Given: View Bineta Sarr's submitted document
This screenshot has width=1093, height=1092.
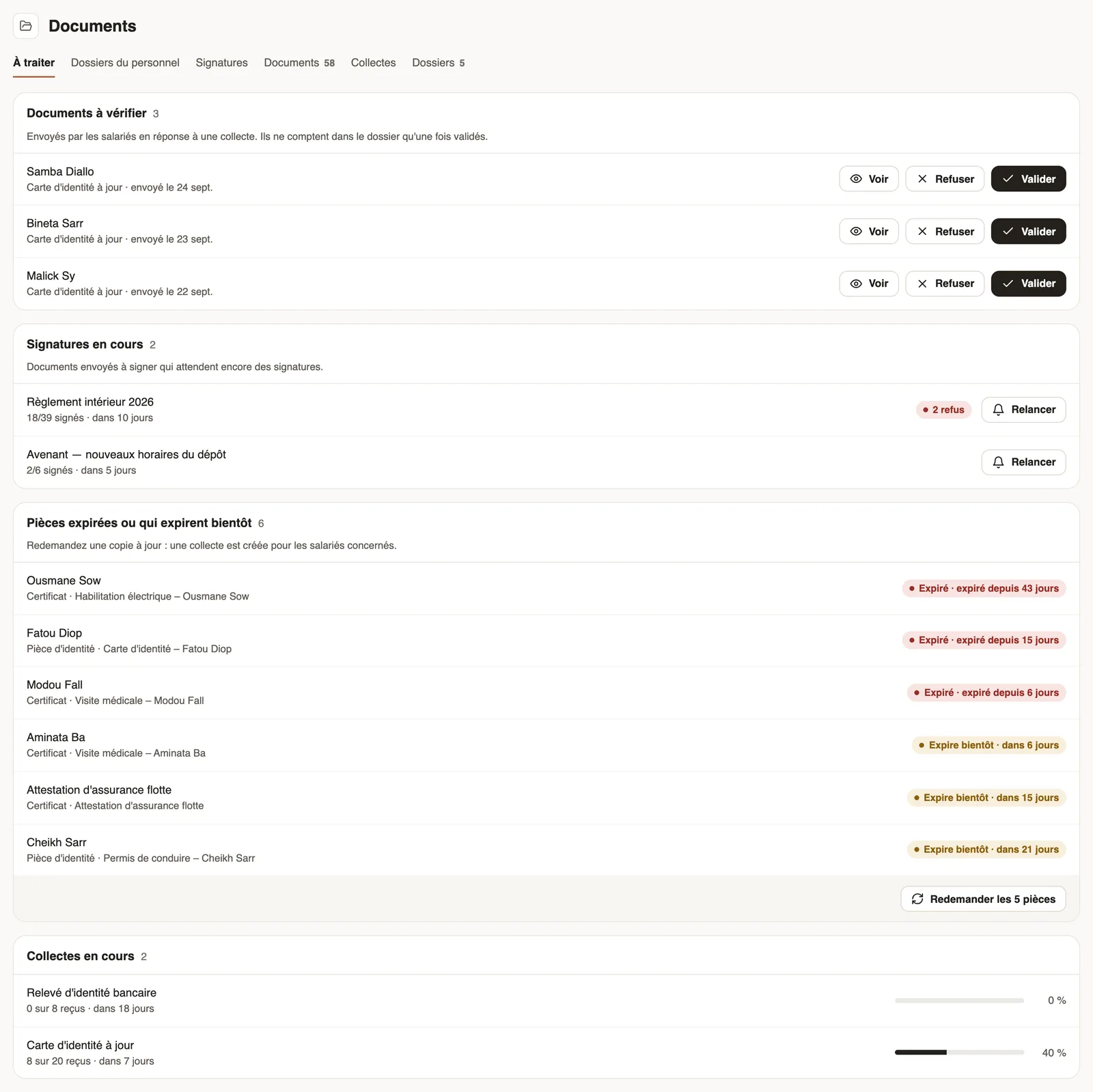Looking at the screenshot, I should (869, 232).
